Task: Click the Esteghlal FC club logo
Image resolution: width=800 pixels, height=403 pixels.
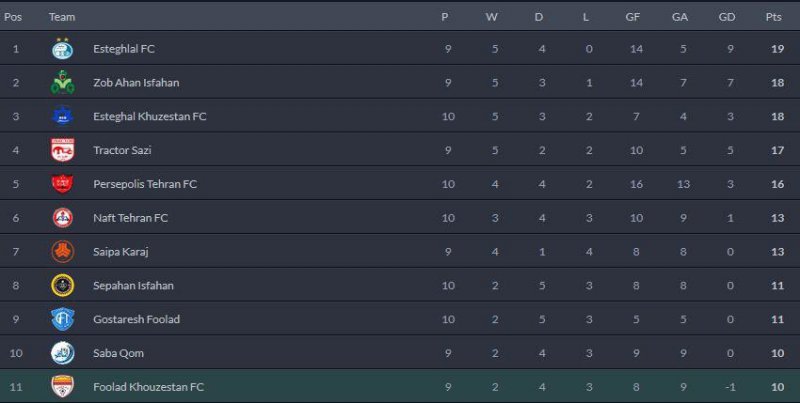Action: pos(62,49)
